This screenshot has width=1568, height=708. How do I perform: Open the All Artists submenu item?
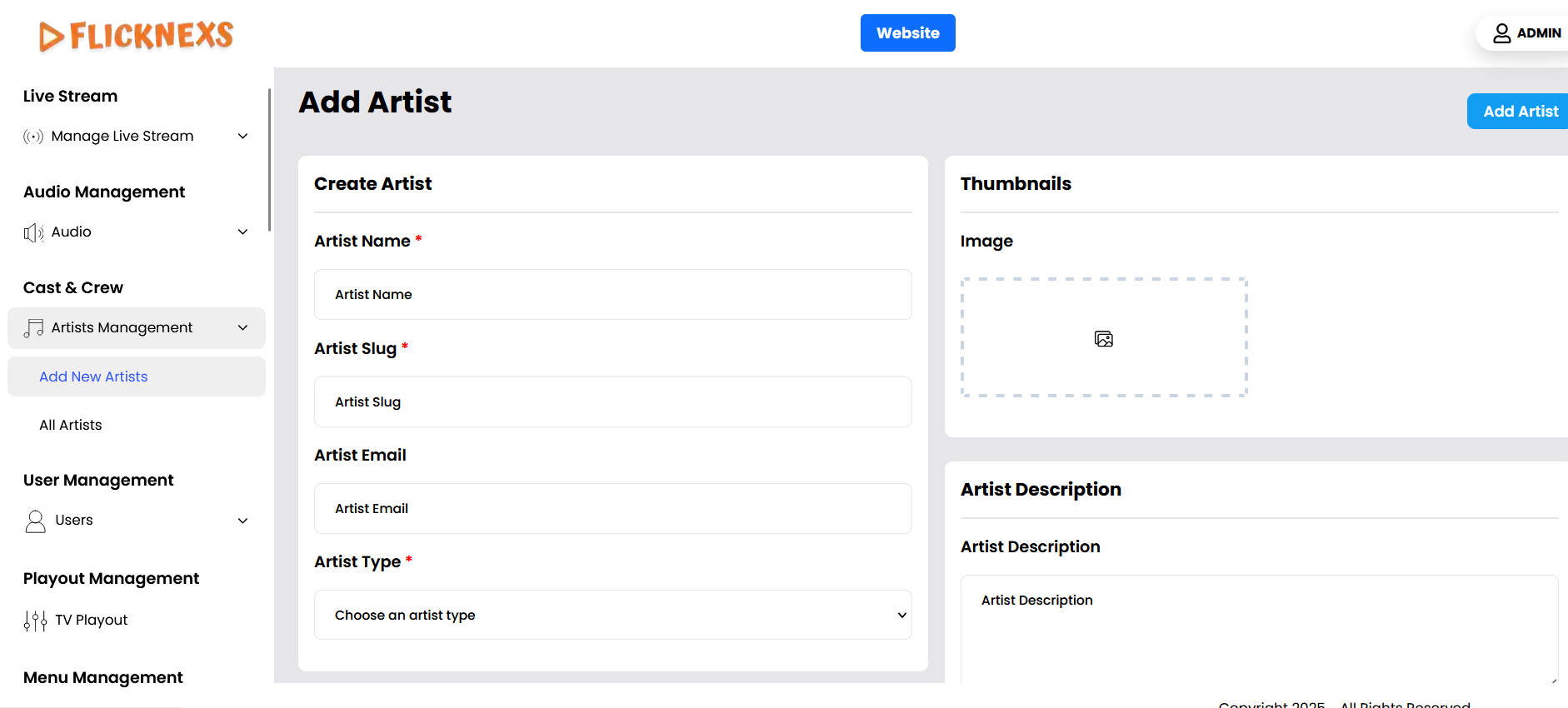pyautogui.click(x=71, y=425)
